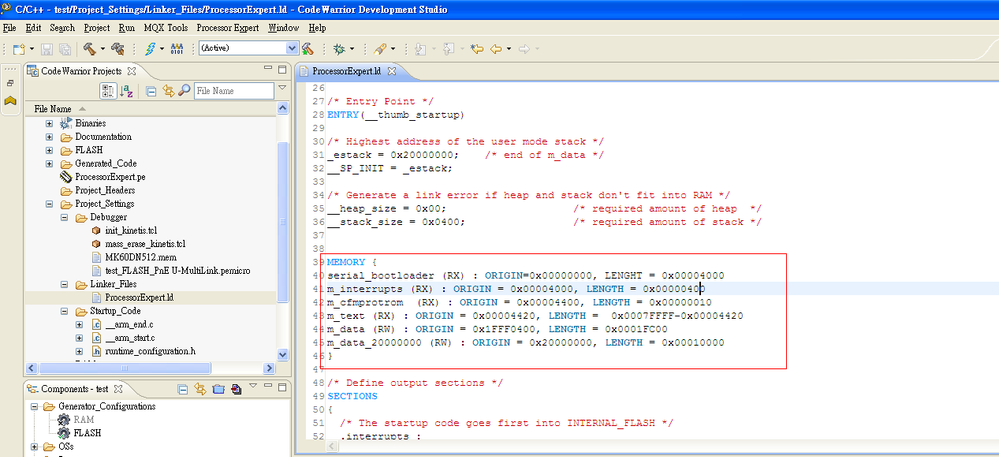Image resolution: width=999 pixels, height=457 pixels.
Task: Collapse all in CodeWarrior Projects panel
Action: tap(151, 91)
